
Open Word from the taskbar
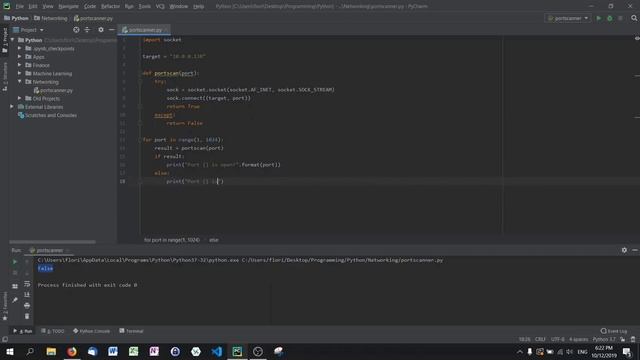coord(113,351)
